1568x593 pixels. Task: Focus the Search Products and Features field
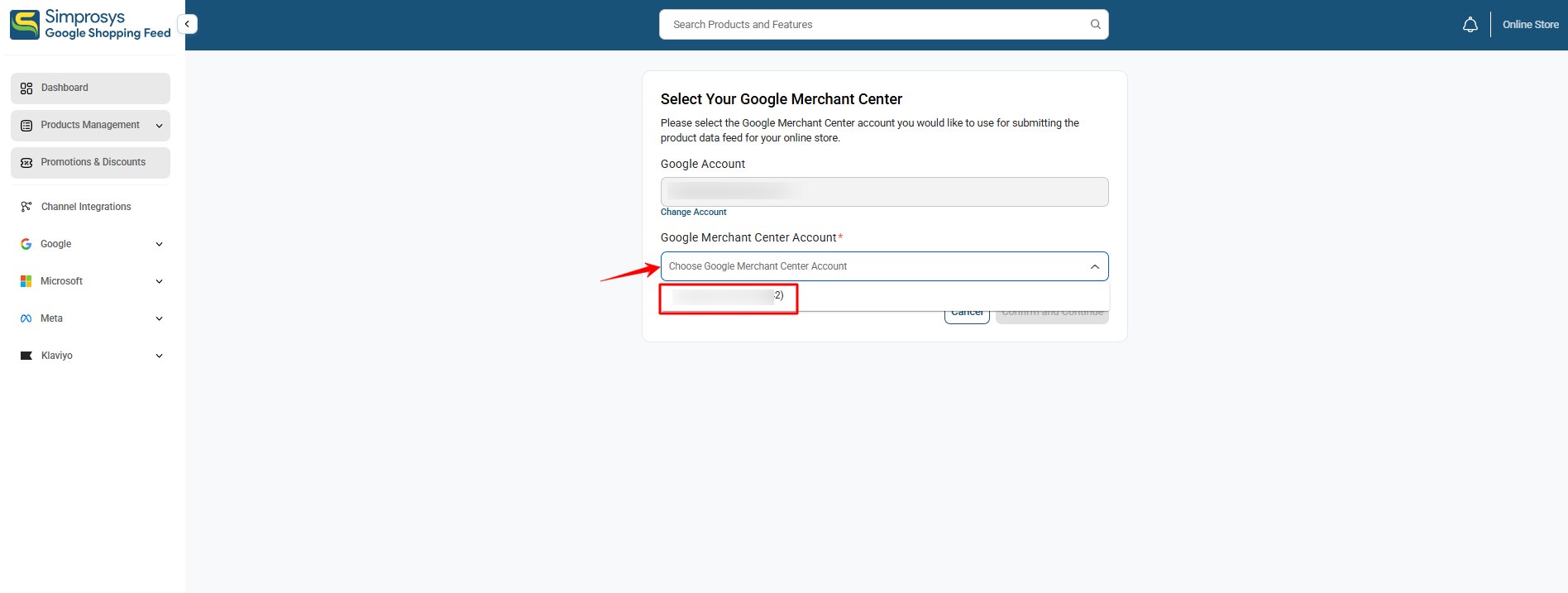coord(883,25)
